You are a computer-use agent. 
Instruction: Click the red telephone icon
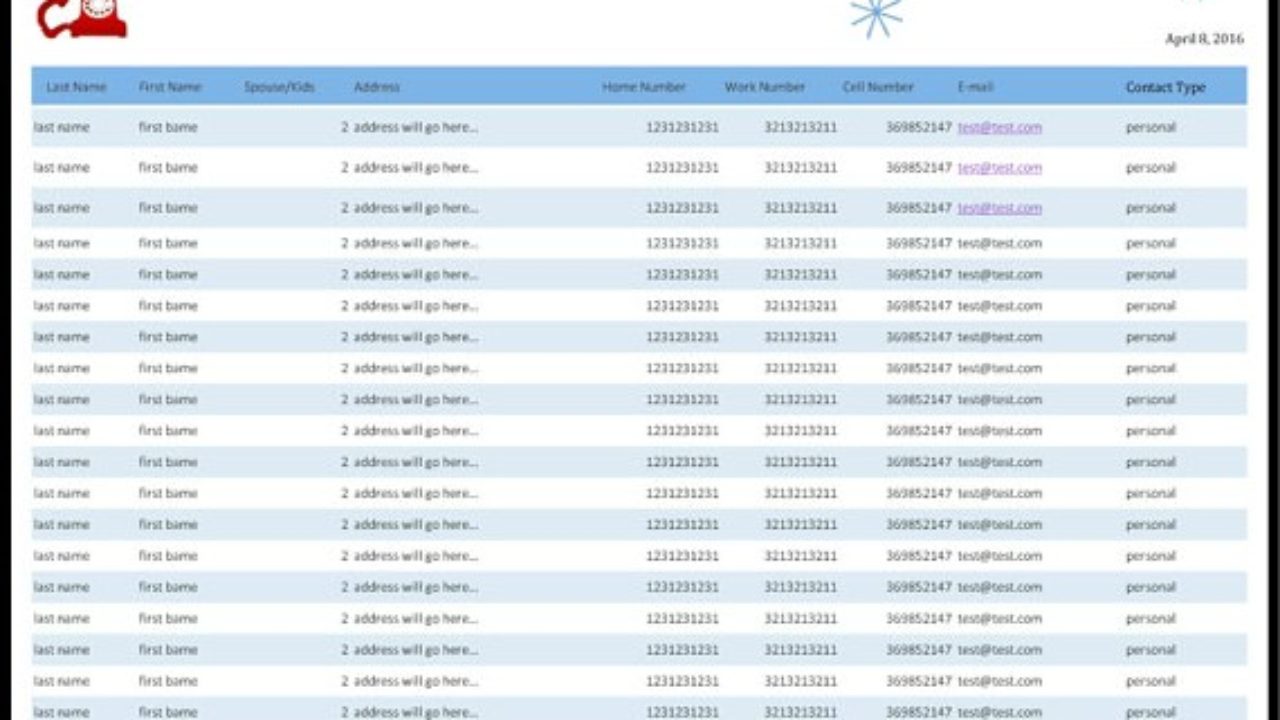[x=82, y=17]
